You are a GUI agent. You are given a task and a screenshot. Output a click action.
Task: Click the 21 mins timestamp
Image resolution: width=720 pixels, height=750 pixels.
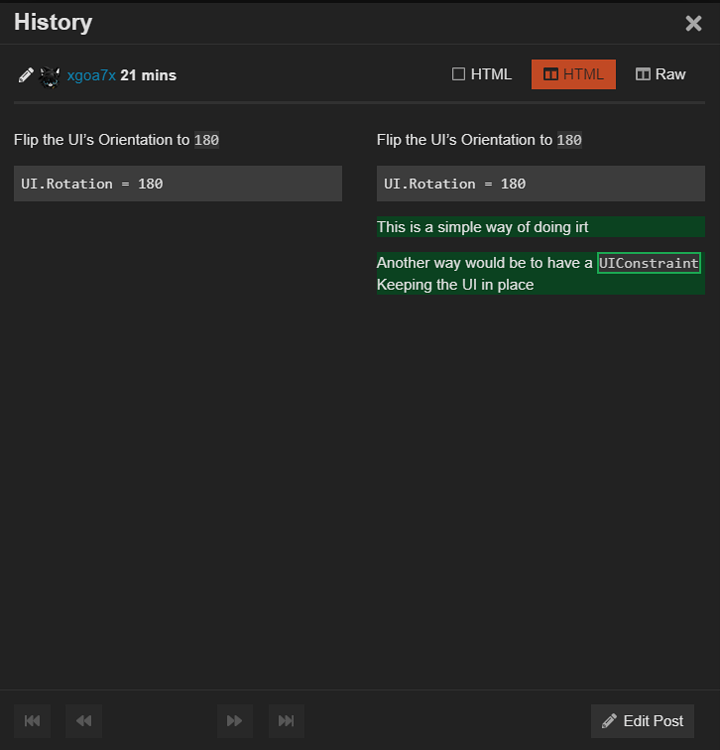coord(148,75)
